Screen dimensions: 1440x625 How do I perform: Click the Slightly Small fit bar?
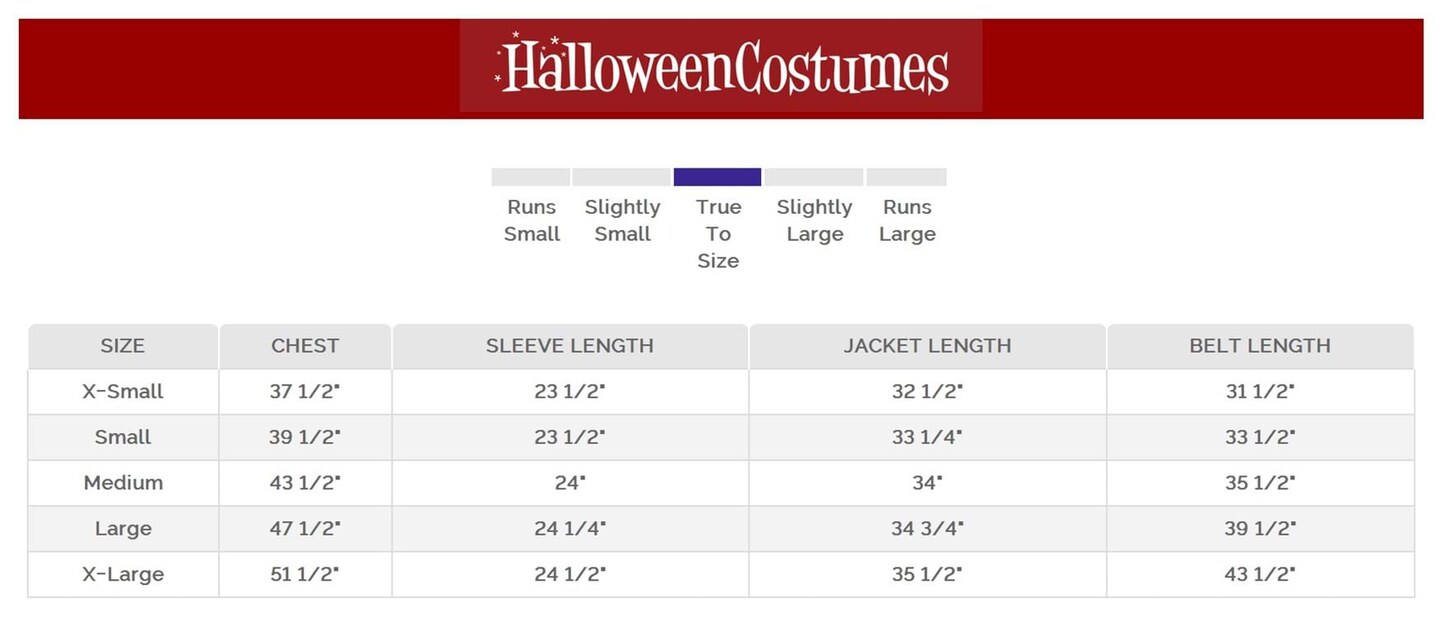tap(621, 177)
